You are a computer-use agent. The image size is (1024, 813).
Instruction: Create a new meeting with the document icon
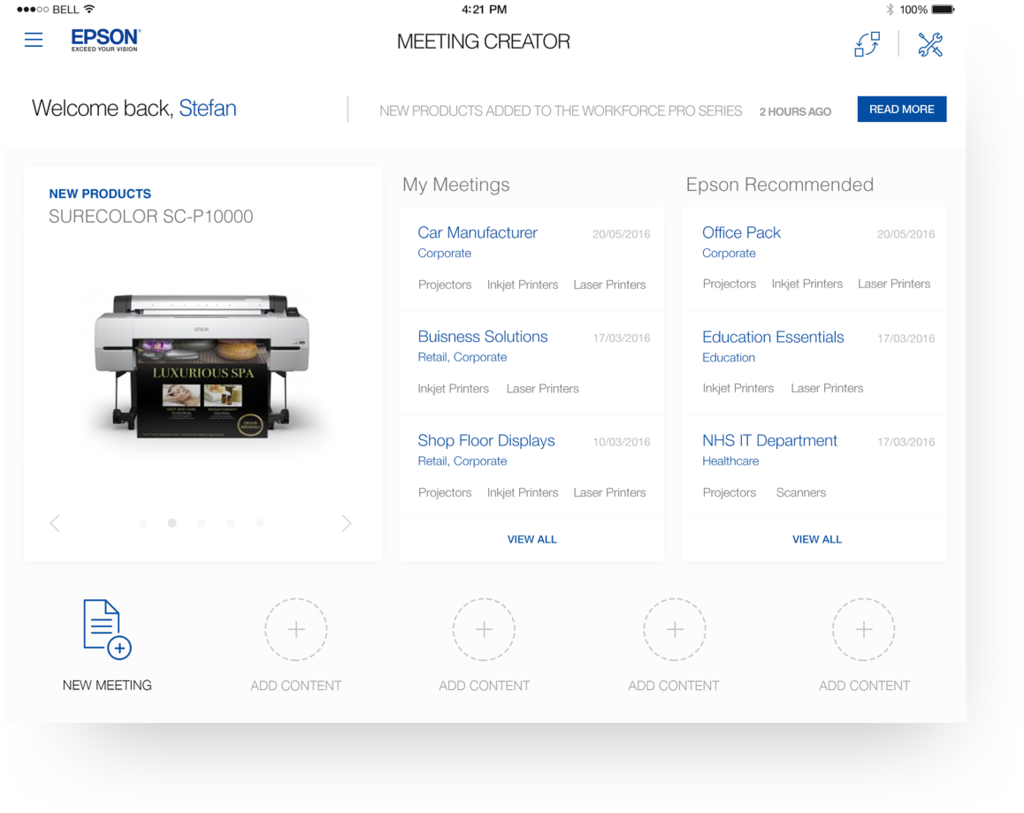click(107, 628)
